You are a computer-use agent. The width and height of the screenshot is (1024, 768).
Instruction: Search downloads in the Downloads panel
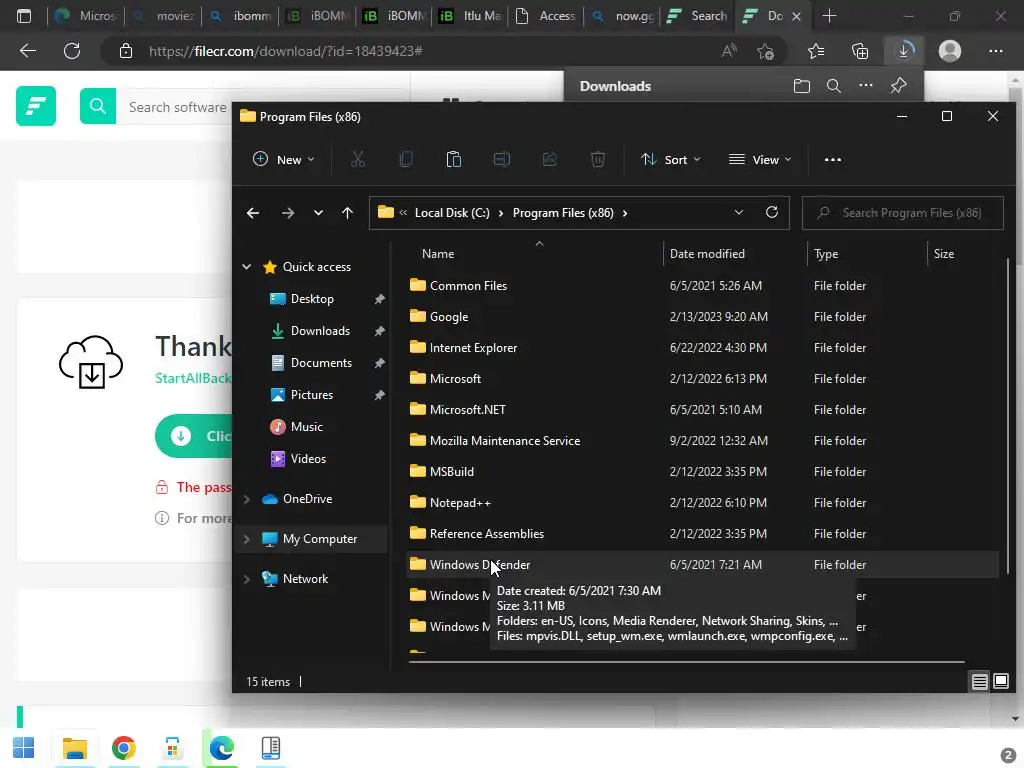point(833,86)
